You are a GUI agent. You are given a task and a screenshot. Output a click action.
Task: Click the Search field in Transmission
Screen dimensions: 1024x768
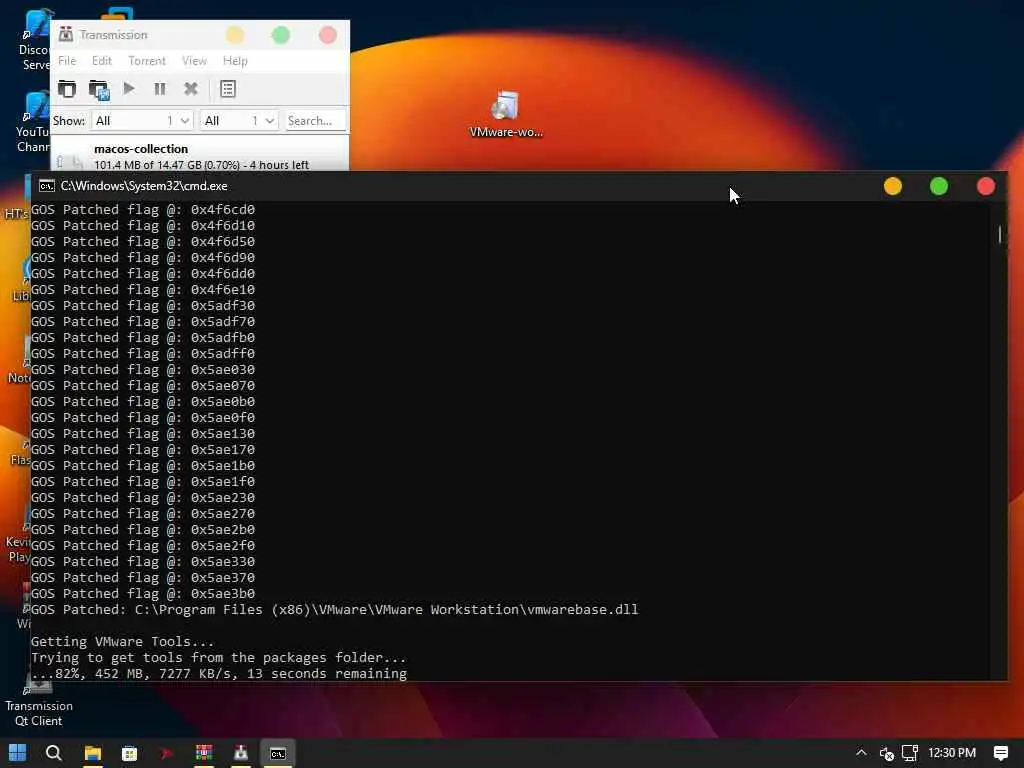click(x=315, y=121)
